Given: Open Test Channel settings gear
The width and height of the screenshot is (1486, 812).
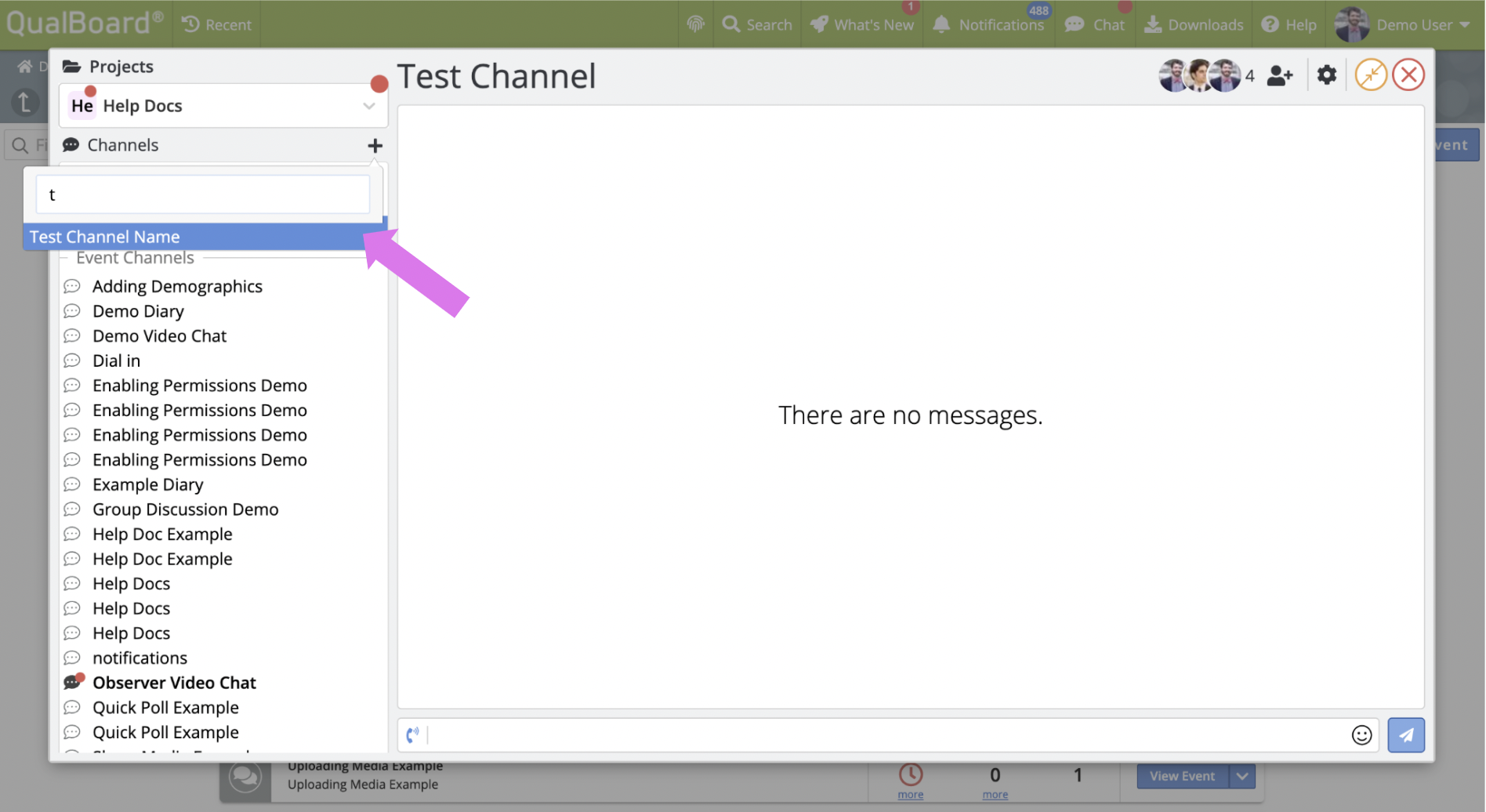Looking at the screenshot, I should pyautogui.click(x=1327, y=75).
